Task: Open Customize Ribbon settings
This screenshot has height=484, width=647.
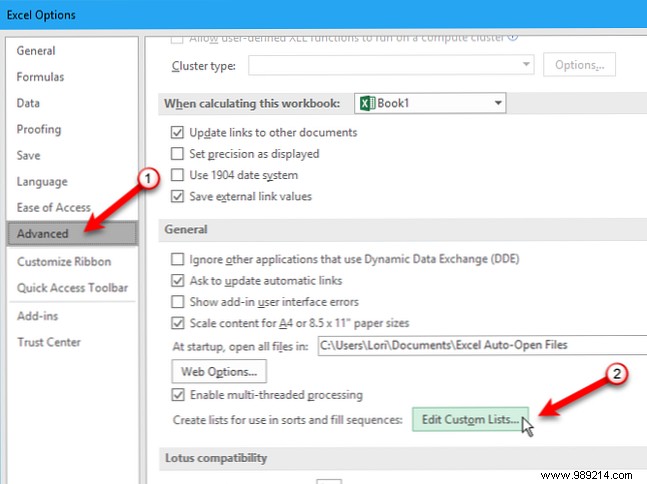Action: [x=64, y=262]
